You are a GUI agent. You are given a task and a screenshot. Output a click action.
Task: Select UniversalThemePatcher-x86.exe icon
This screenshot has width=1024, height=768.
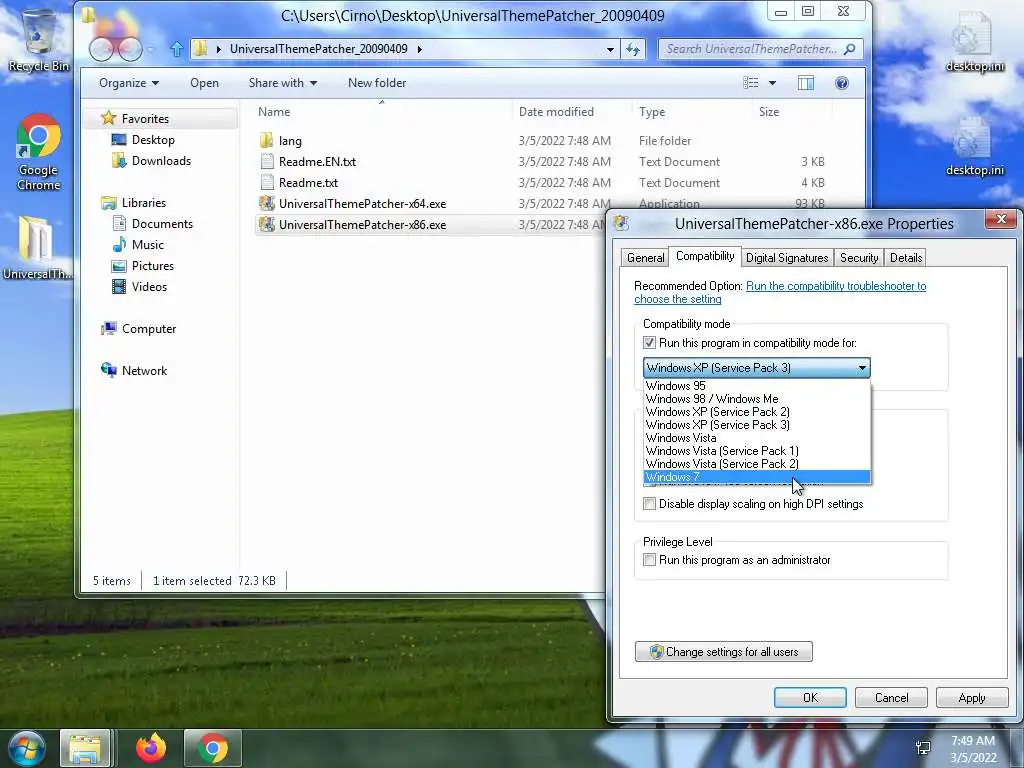(x=266, y=224)
